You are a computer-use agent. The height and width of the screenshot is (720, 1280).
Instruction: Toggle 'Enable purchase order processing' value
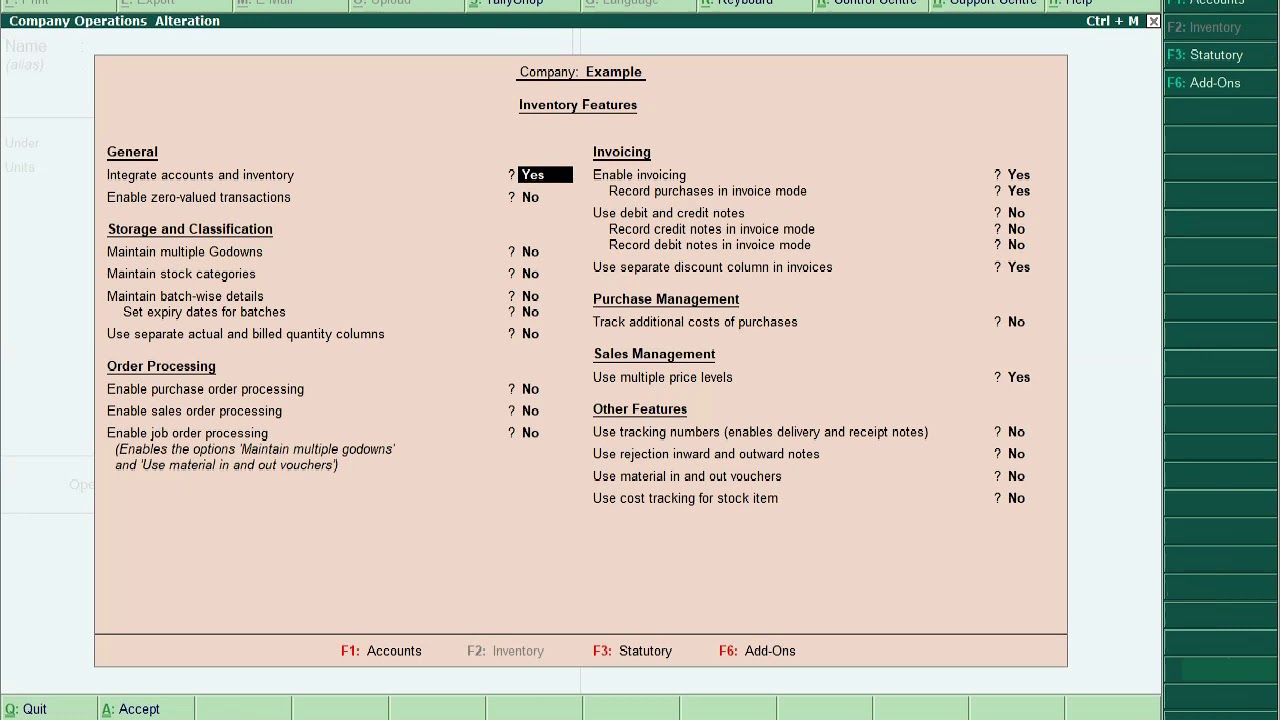[530, 389]
